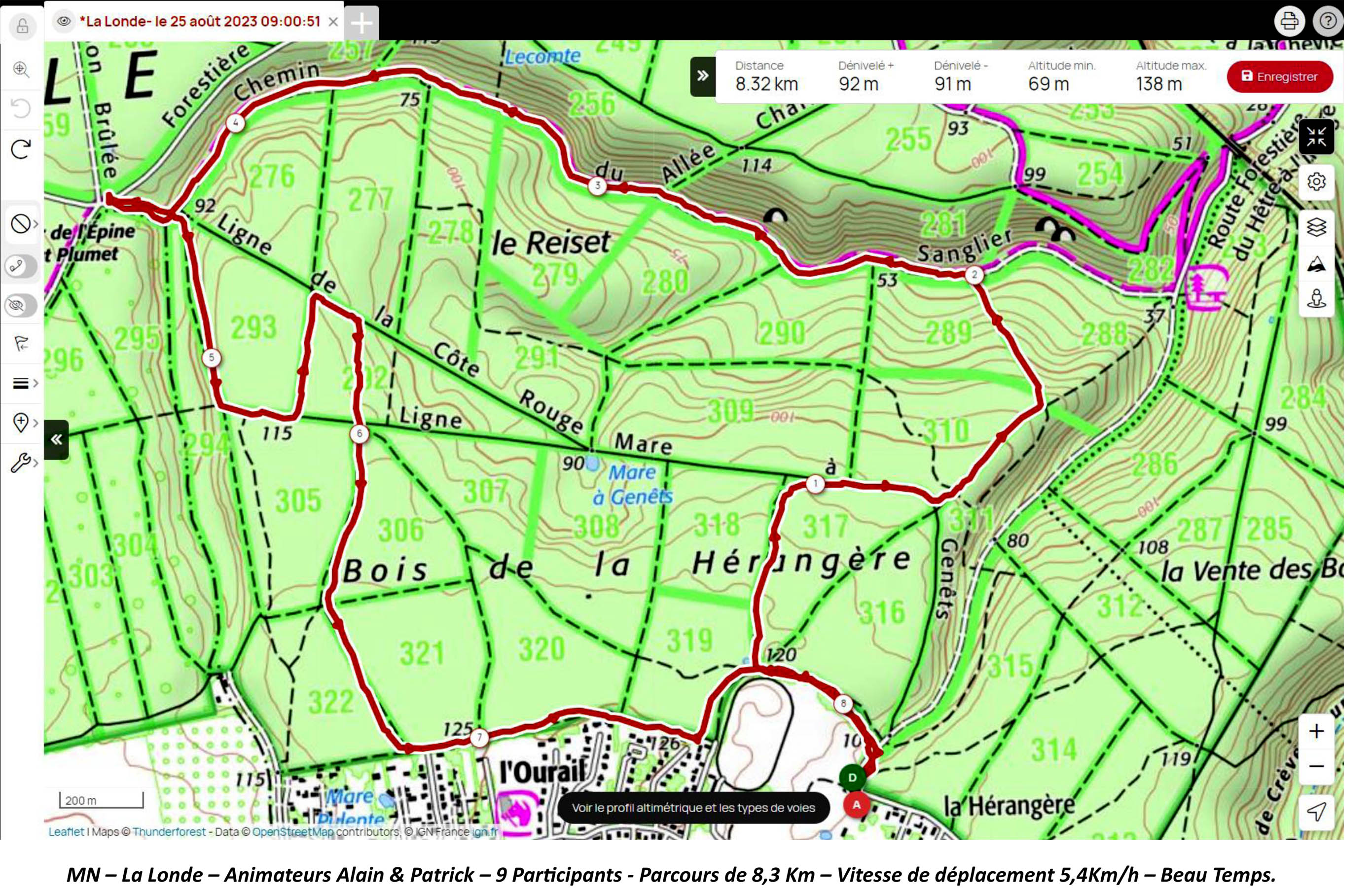
Task: Open a new track tab with plus
Action: (x=361, y=23)
